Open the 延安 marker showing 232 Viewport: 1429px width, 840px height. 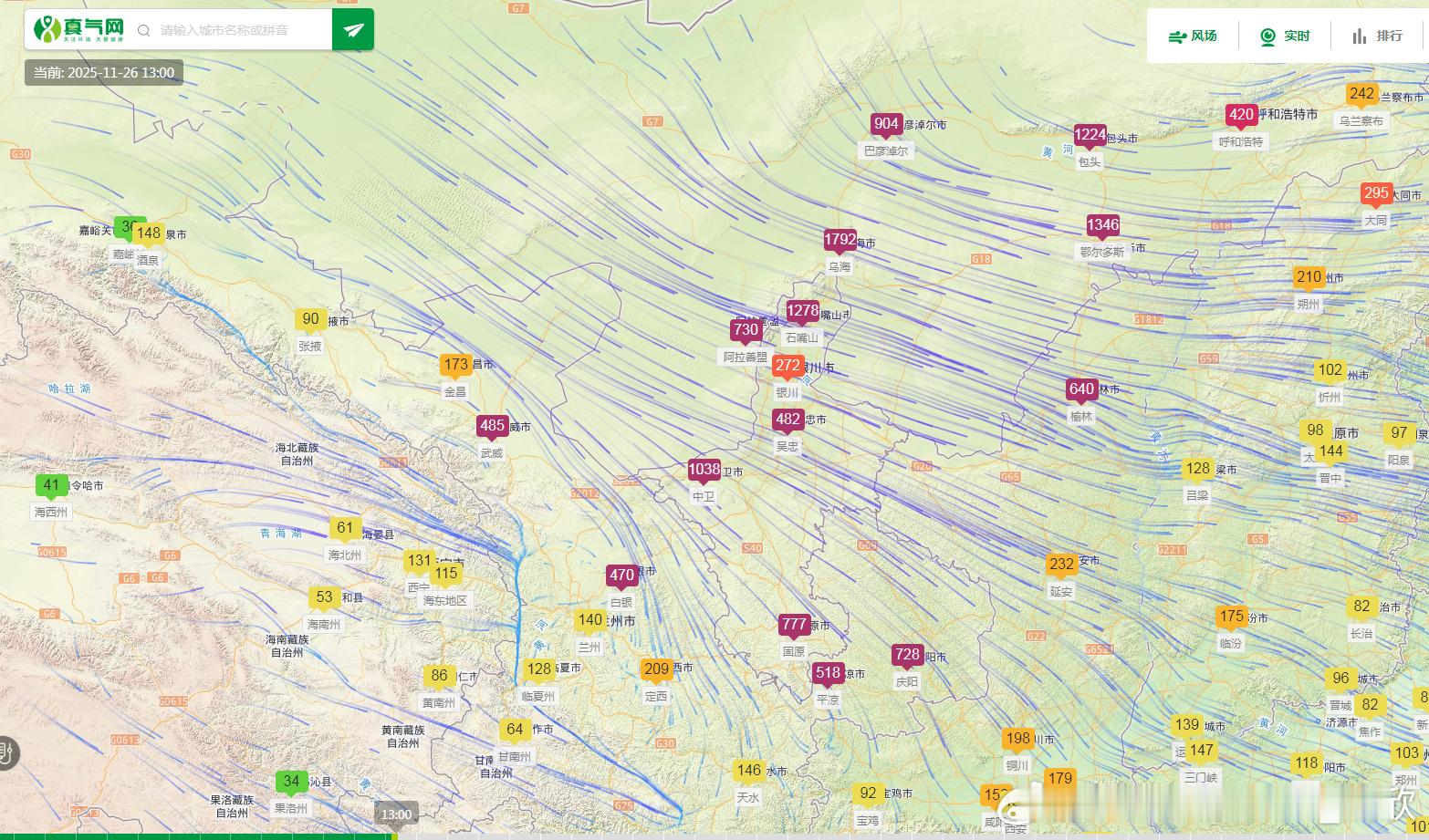[1061, 565]
